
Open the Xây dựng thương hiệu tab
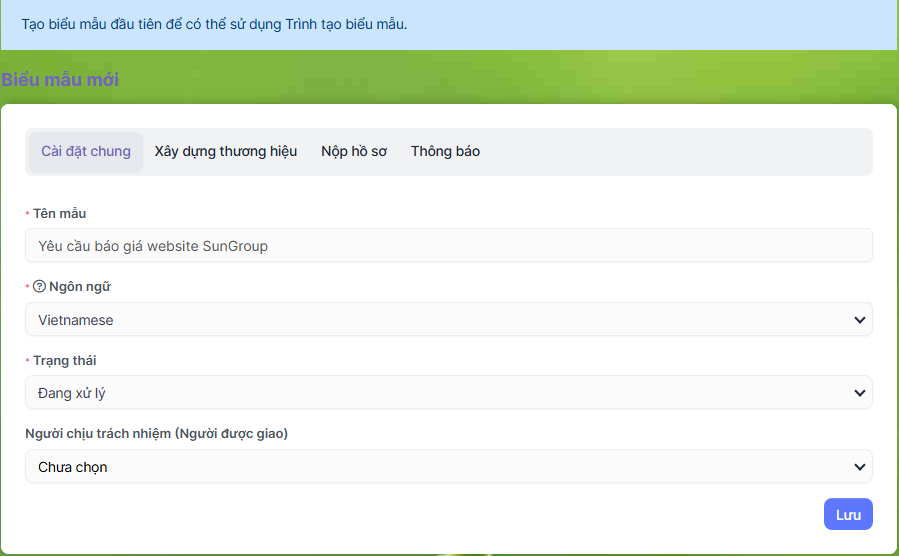coord(226,152)
